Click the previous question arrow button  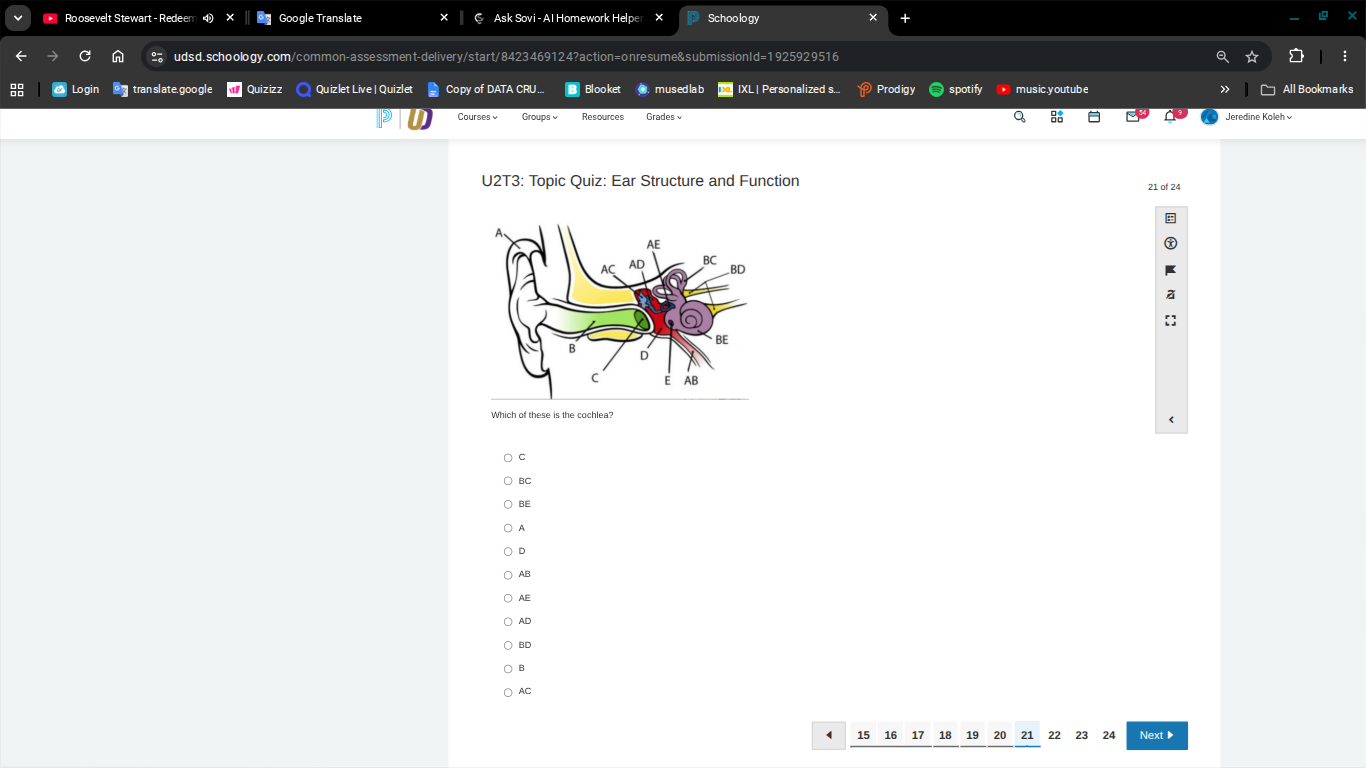click(829, 735)
